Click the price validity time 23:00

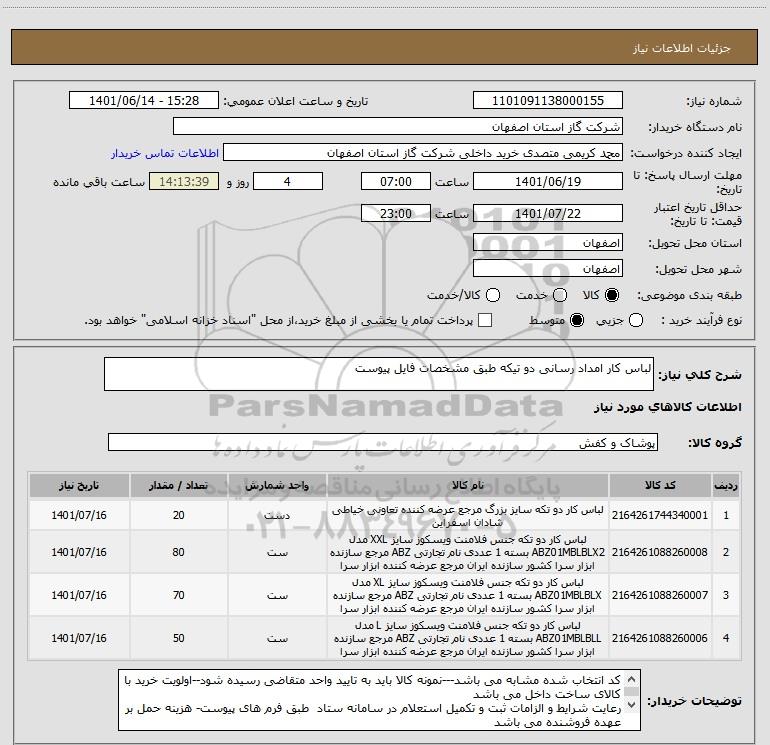(396, 213)
